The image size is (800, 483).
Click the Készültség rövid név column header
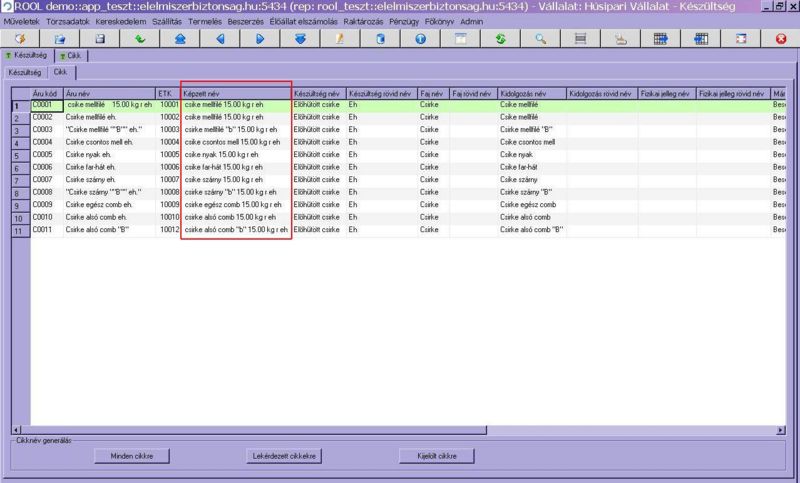coord(382,94)
